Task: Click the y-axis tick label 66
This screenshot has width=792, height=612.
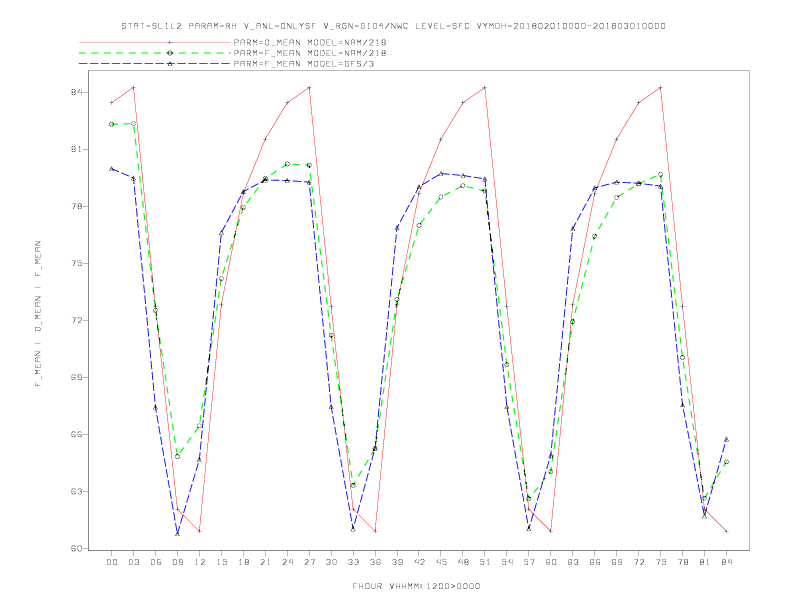Action: pyautogui.click(x=76, y=435)
